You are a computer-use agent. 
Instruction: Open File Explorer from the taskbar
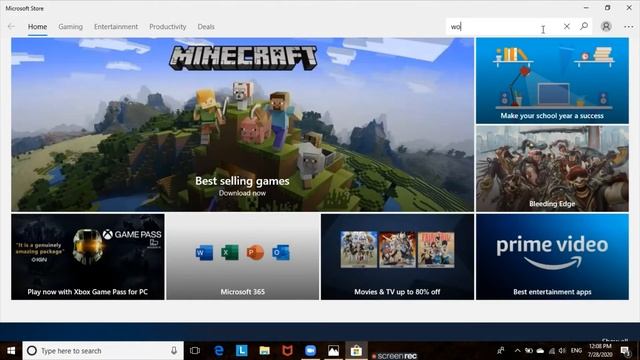(x=264, y=351)
